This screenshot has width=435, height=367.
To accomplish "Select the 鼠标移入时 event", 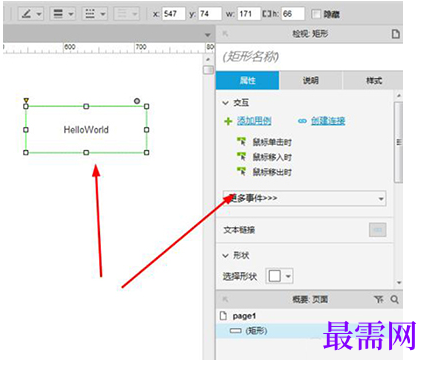I will 272,157.
